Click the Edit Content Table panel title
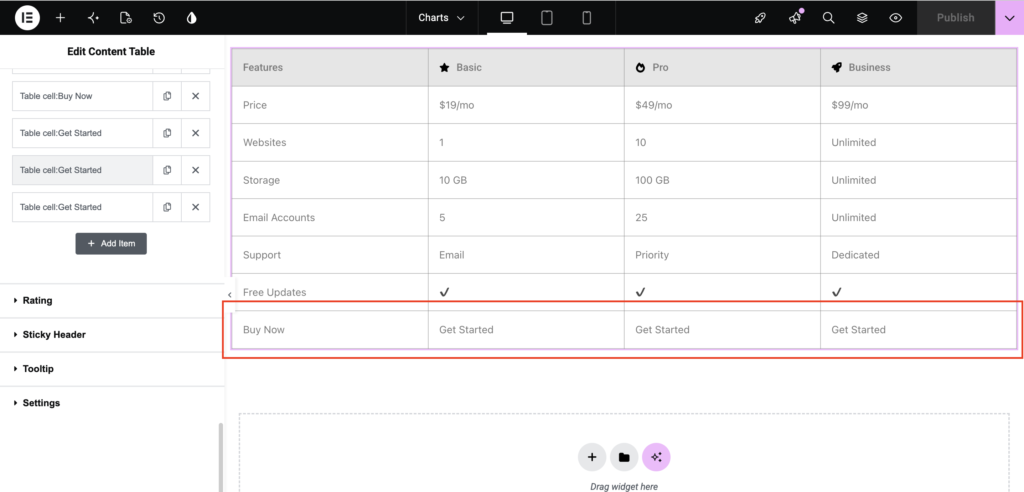The image size is (1024, 492). [111, 52]
